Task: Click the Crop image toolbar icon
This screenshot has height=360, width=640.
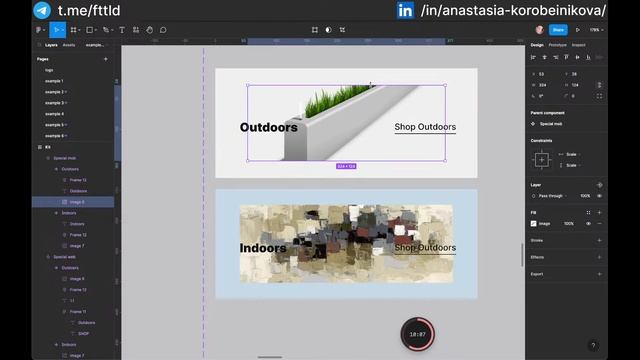Action: point(342,30)
